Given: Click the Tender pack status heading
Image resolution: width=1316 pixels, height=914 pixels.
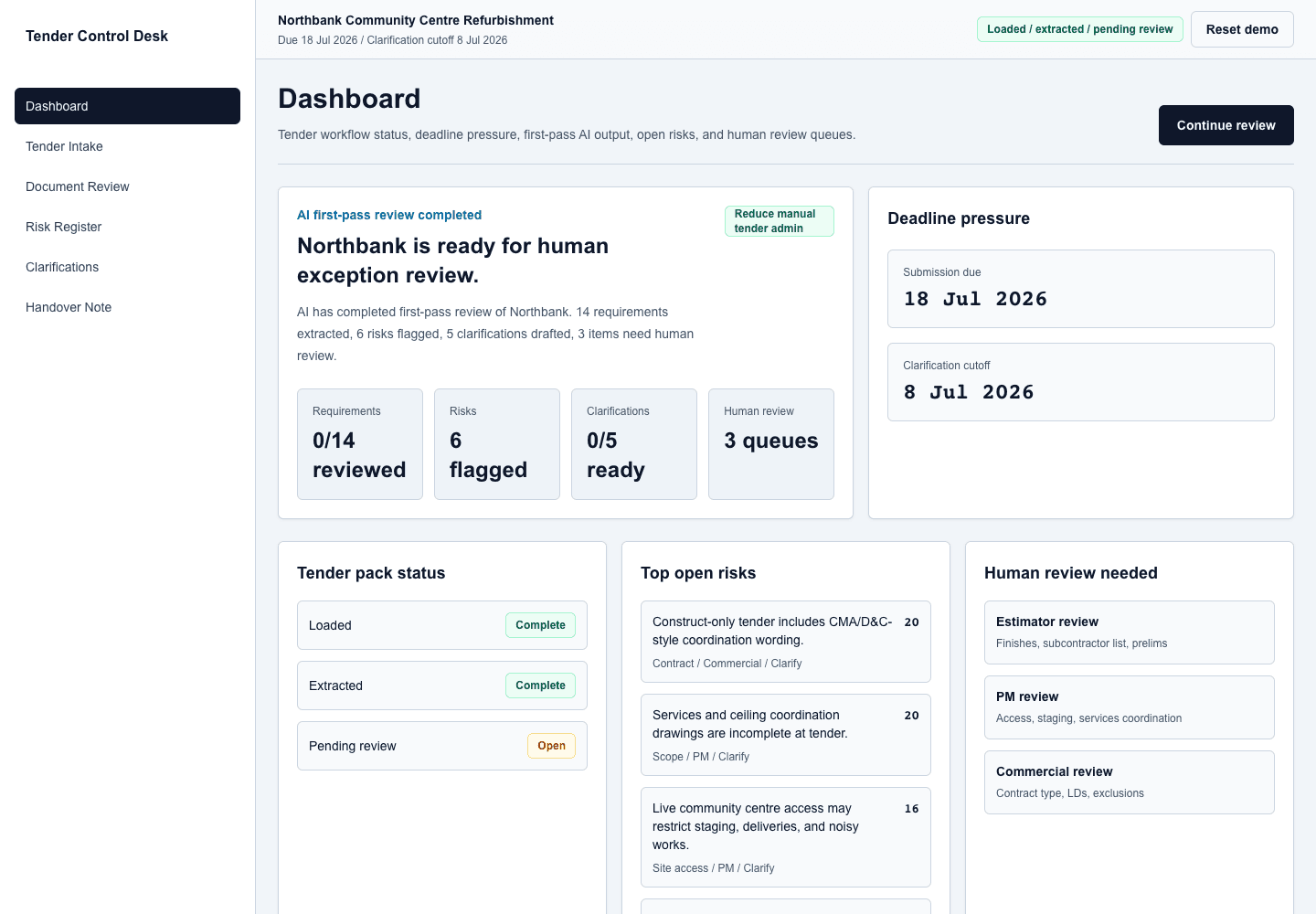Looking at the screenshot, I should click(x=371, y=573).
